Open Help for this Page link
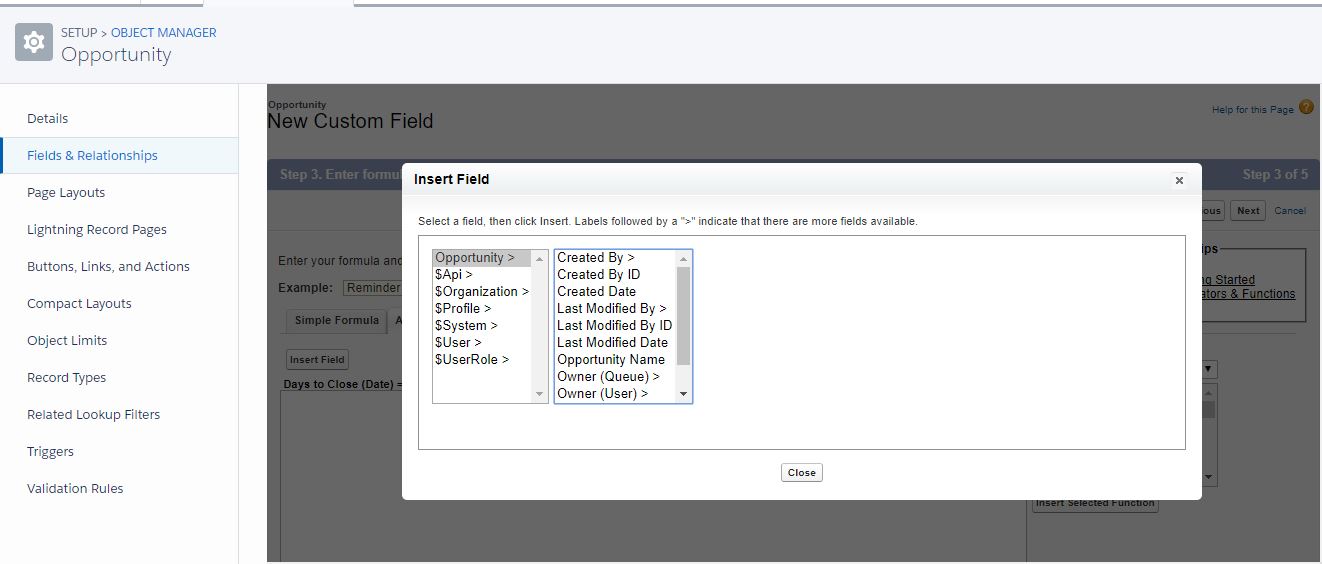1322x564 pixels. (1252, 110)
